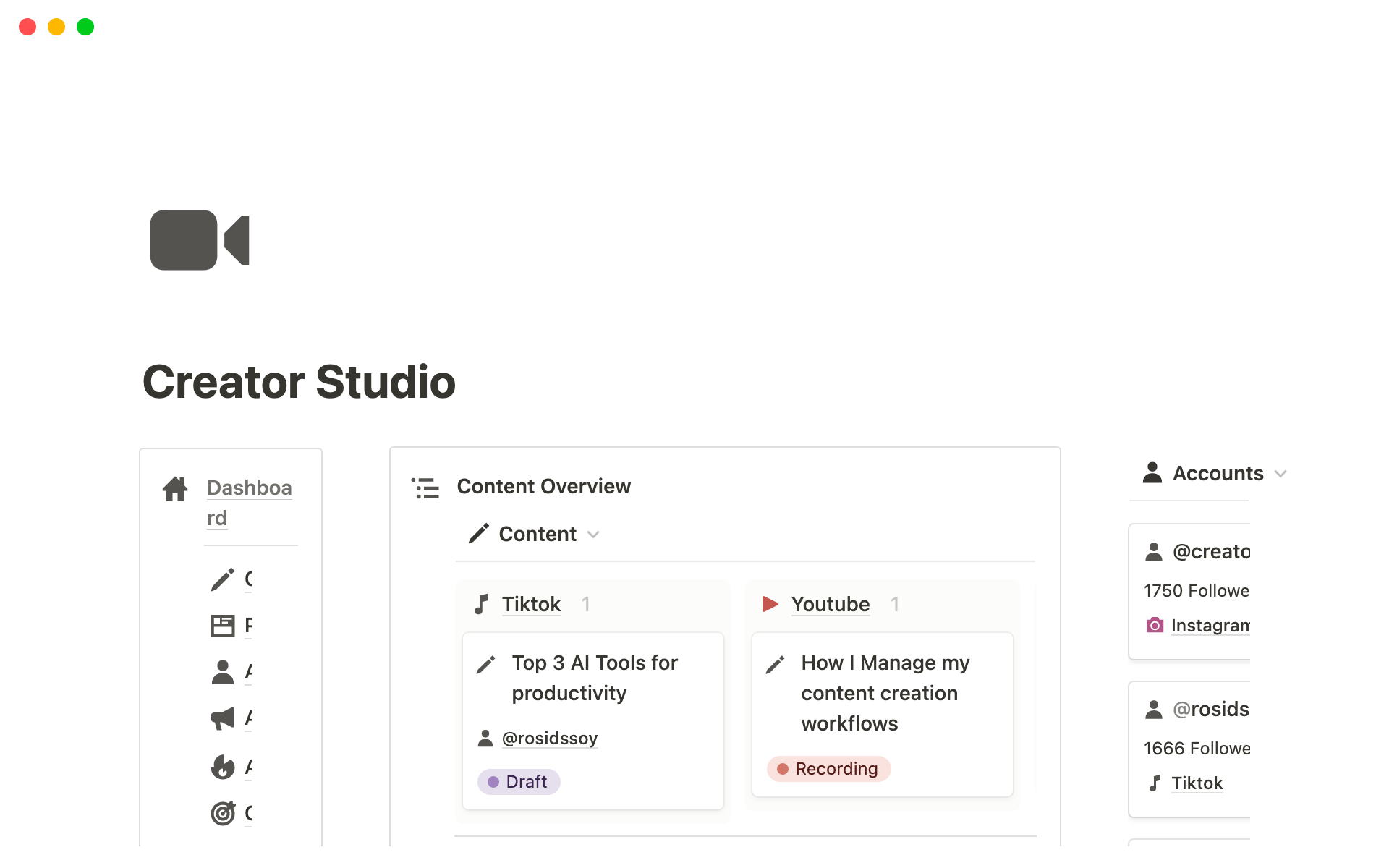Screen dimensions: 1389x868
Task: Click the Content Overview list icon
Action: pyautogui.click(x=425, y=488)
